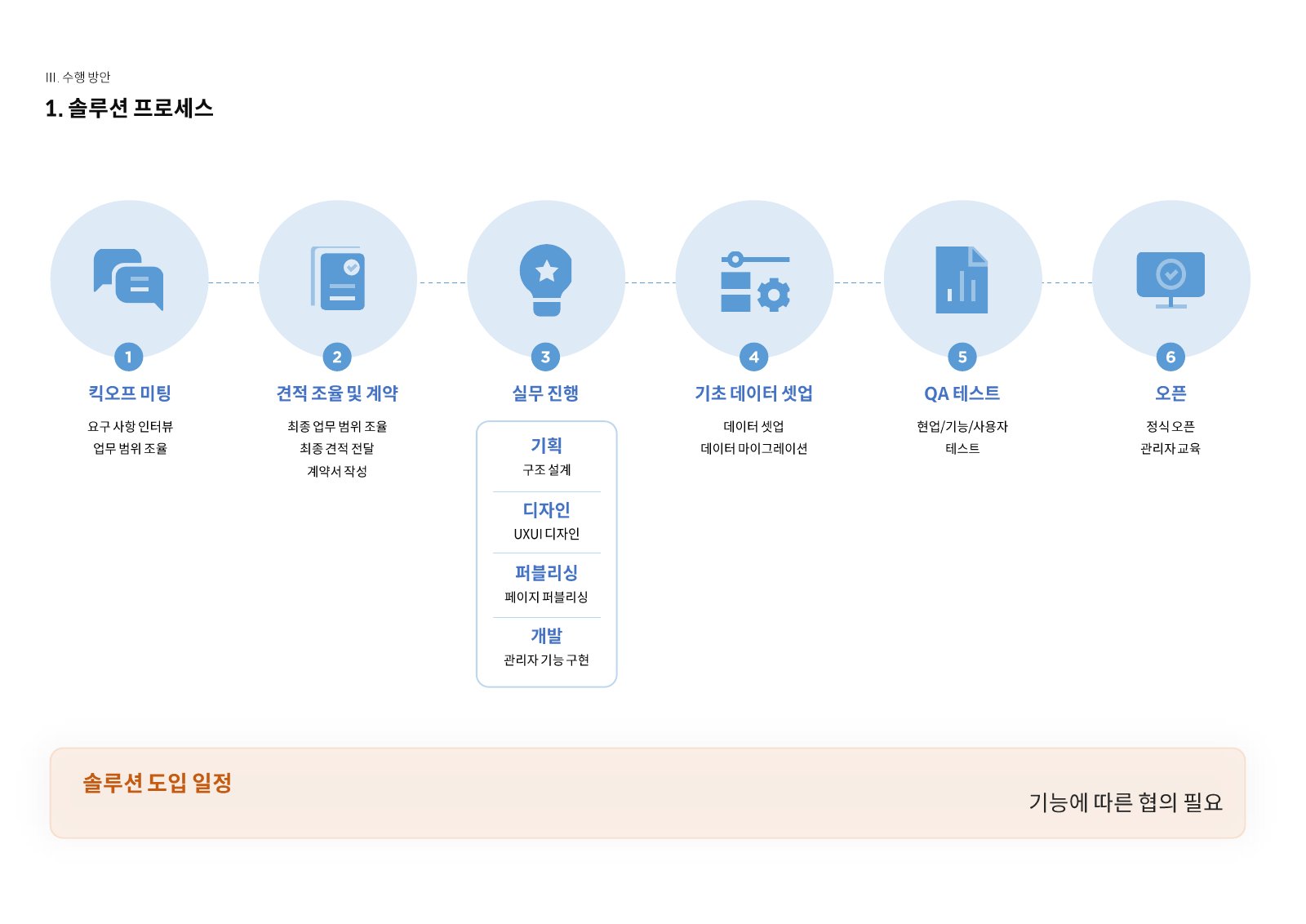Screen dimensions: 1306x924
Task: Click the '디자인' heading in the box
Action: point(546,510)
